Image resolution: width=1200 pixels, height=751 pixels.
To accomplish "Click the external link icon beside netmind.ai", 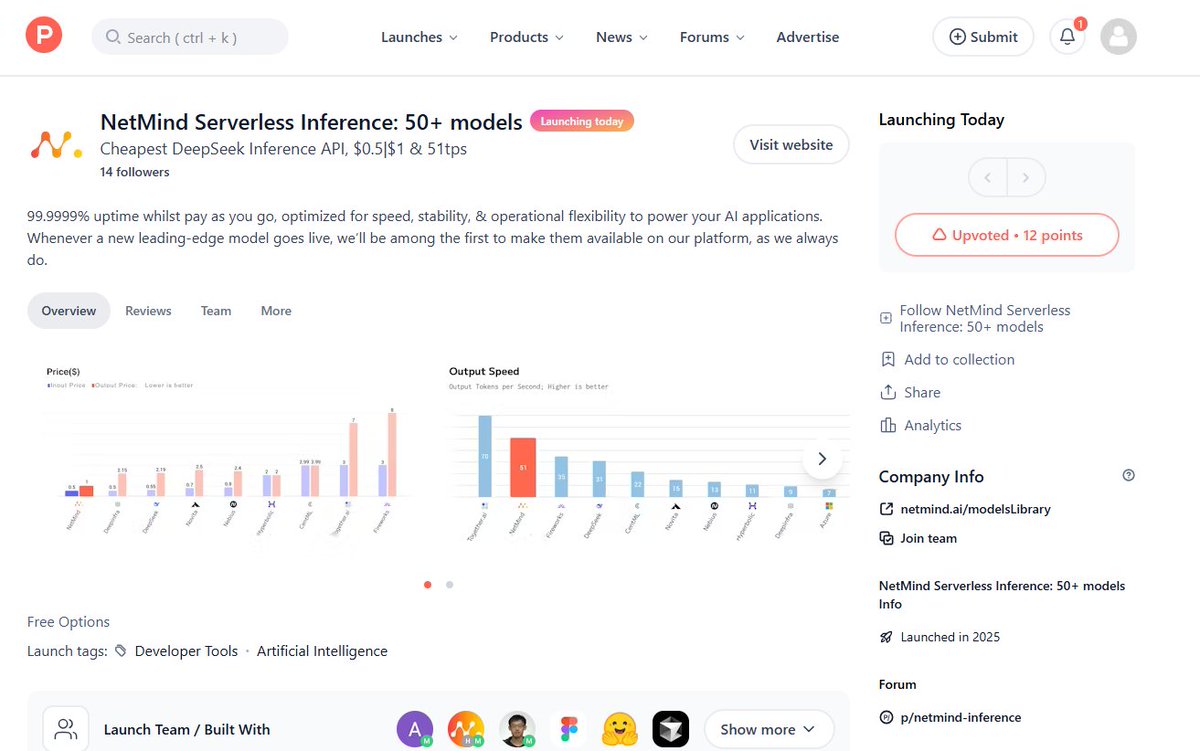I will (886, 509).
